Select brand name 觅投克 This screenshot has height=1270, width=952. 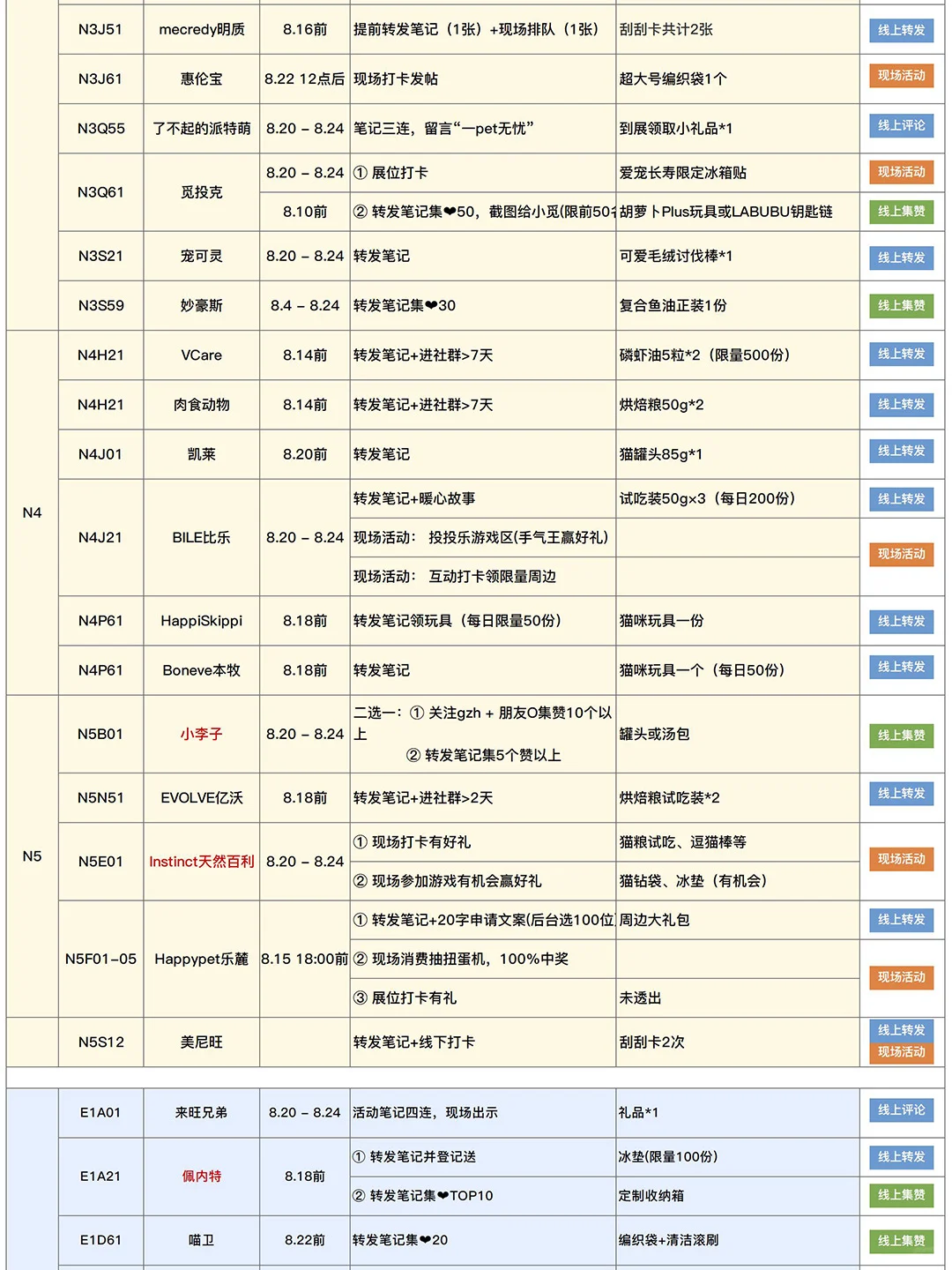coord(202,192)
